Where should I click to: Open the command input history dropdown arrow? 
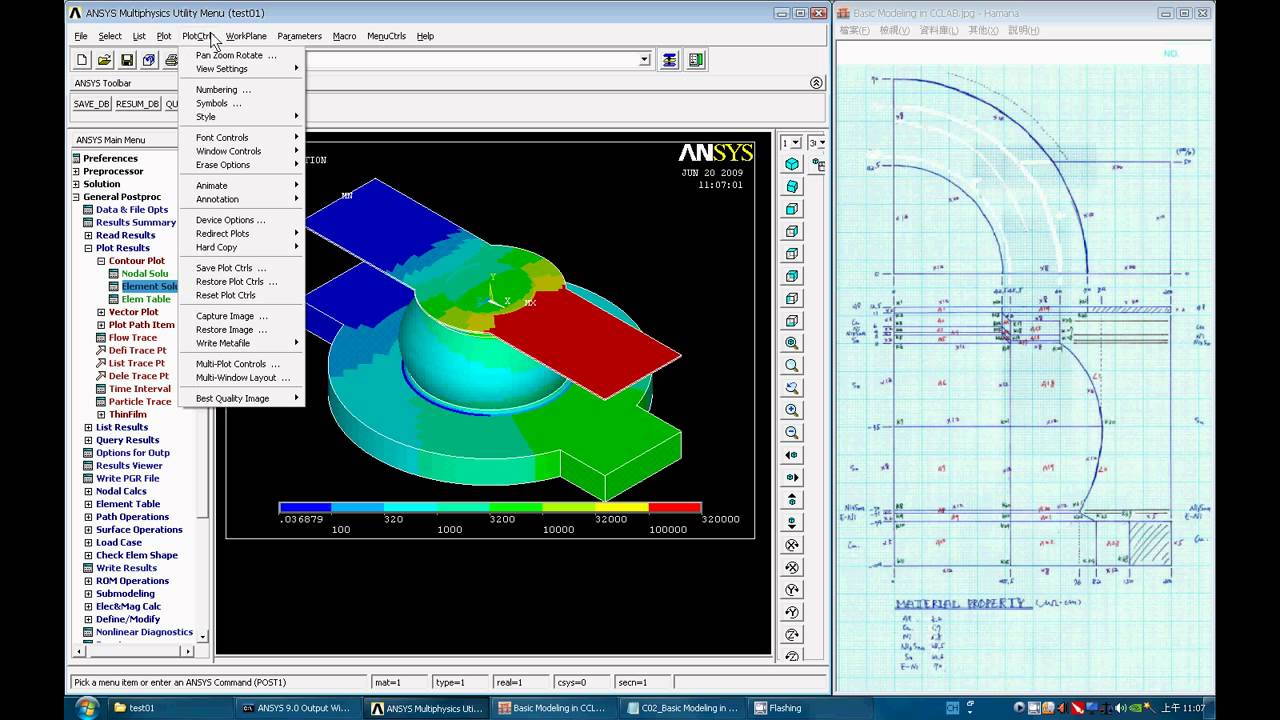tap(645, 60)
